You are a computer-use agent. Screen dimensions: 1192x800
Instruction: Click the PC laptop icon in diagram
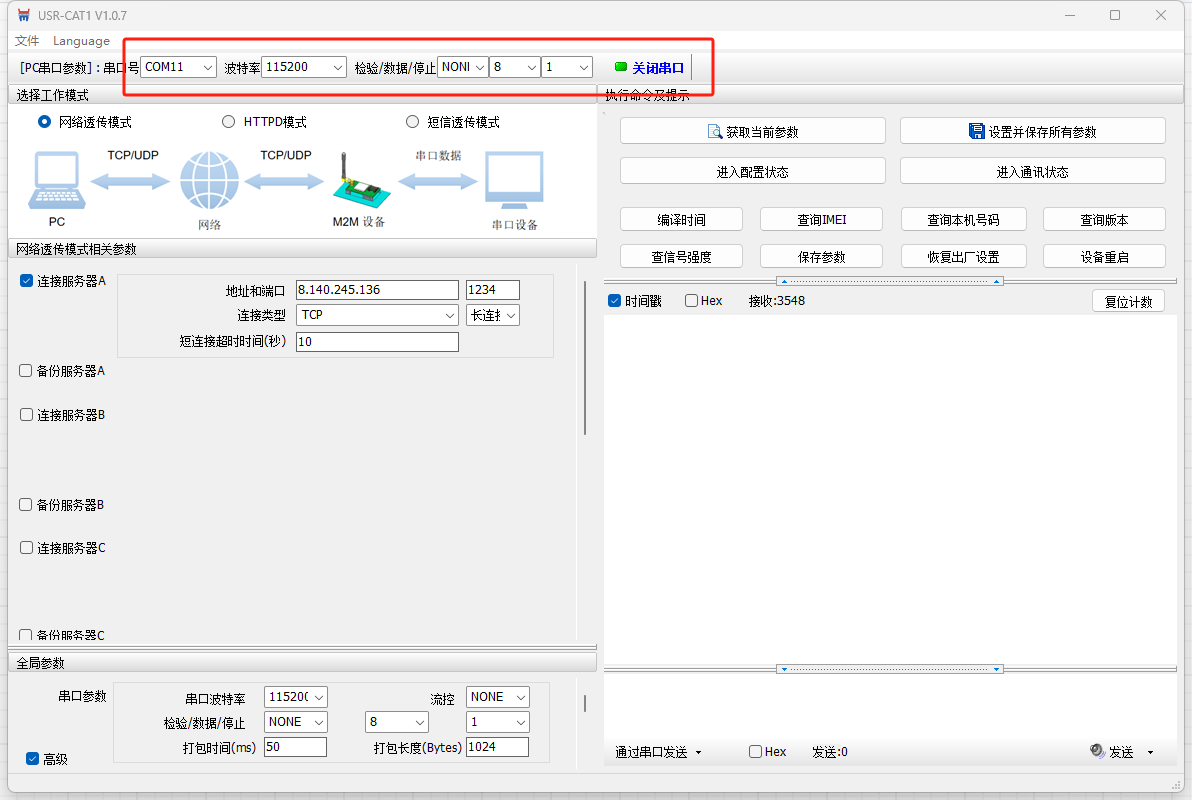(x=56, y=181)
